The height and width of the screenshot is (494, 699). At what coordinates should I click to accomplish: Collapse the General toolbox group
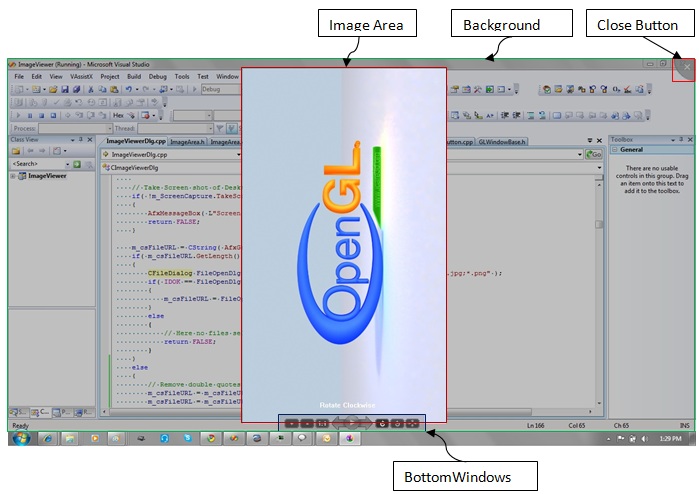[x=615, y=150]
